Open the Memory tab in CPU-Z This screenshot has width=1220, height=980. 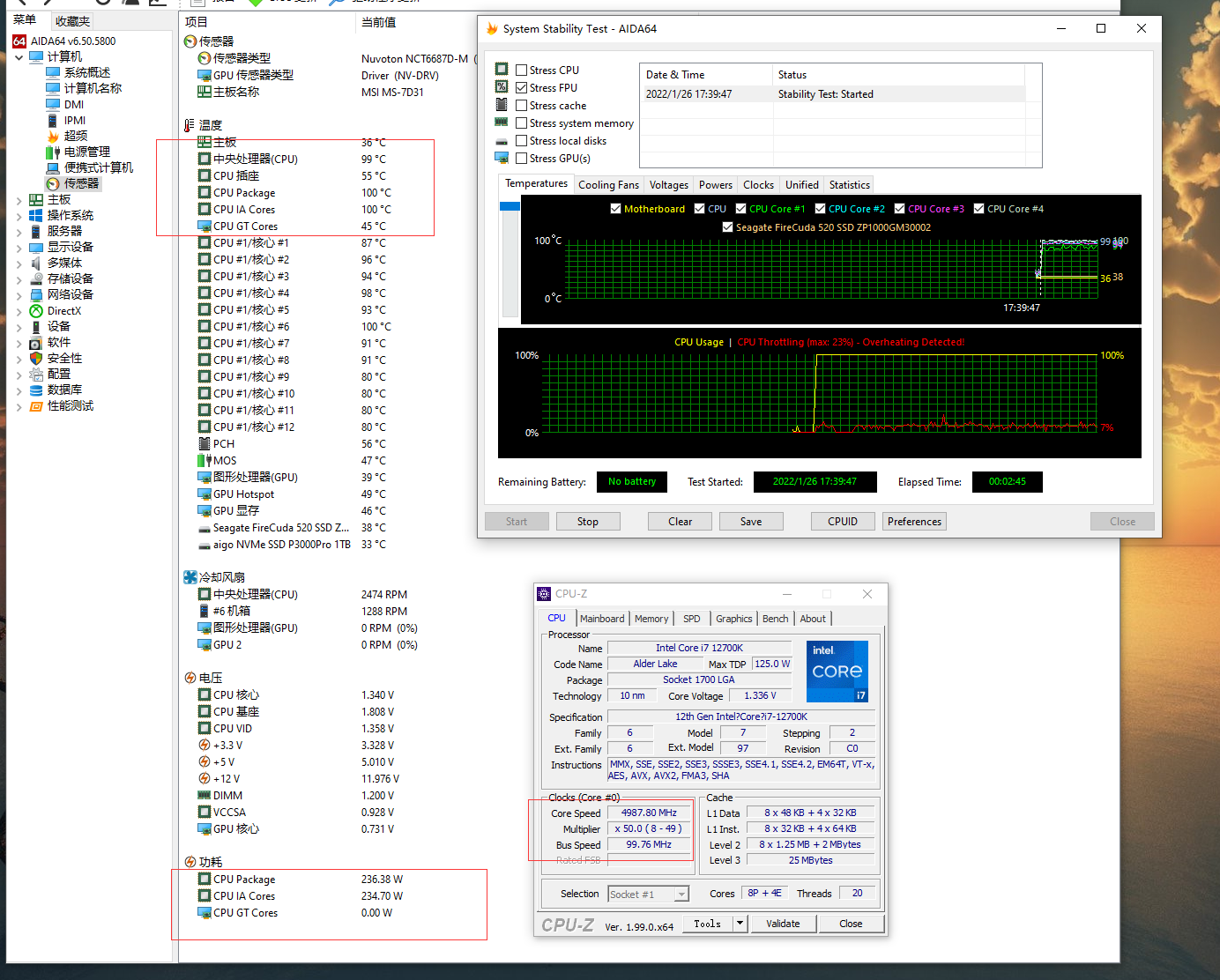[x=651, y=619]
